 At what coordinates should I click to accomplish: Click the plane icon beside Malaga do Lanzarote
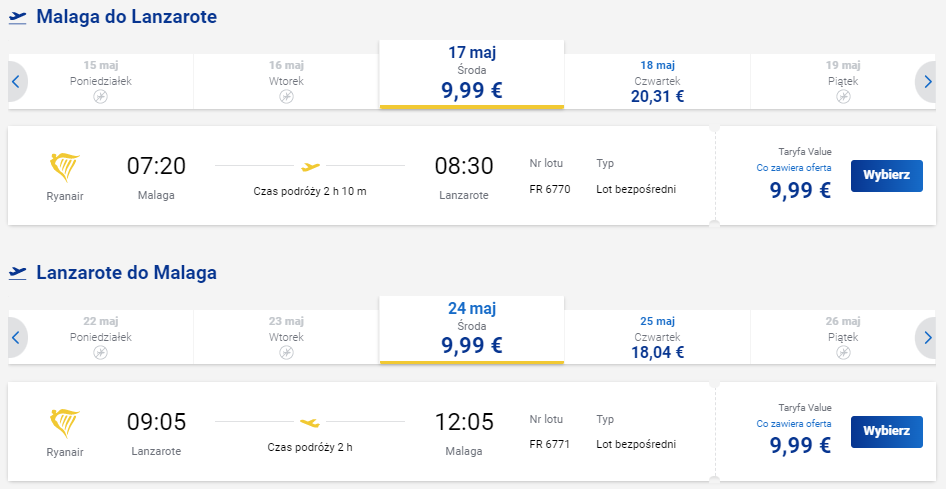18,17
